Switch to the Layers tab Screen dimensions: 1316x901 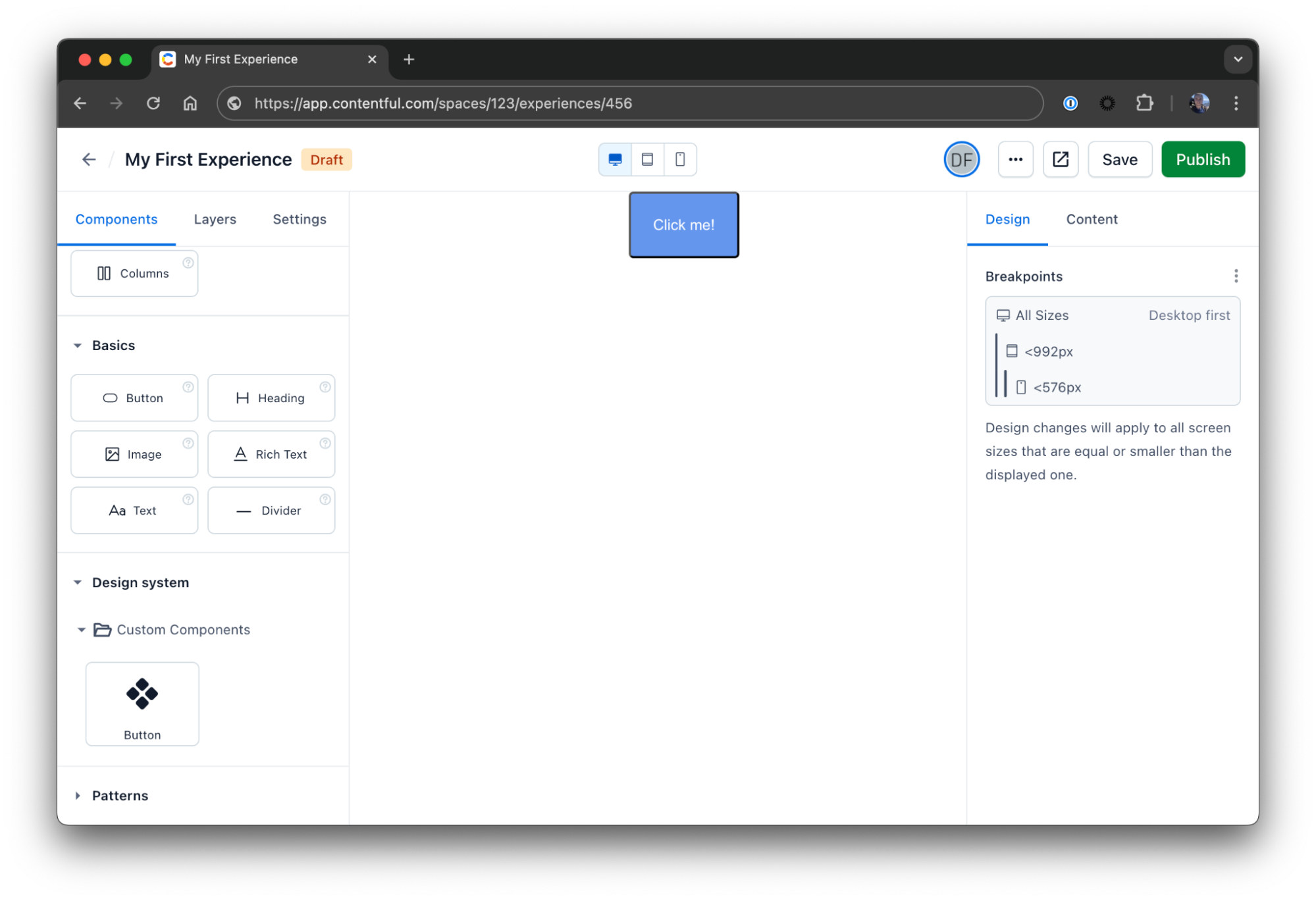[214, 219]
